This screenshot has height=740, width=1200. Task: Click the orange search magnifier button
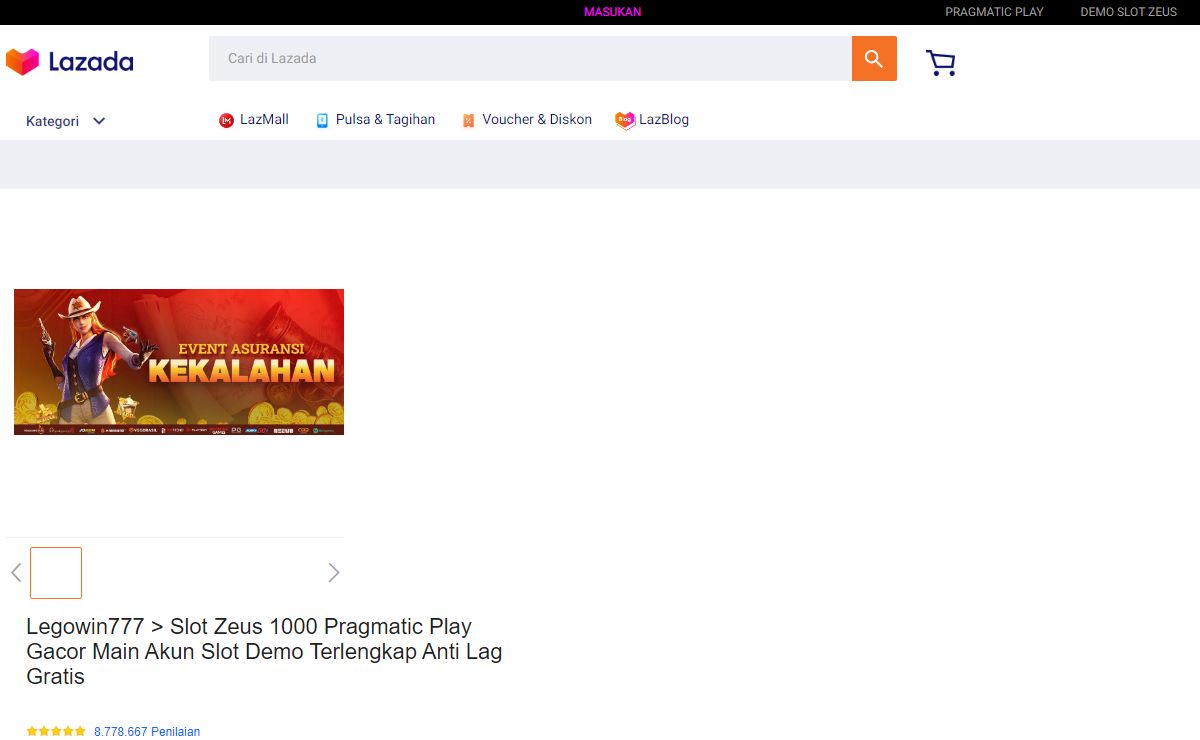tap(874, 59)
